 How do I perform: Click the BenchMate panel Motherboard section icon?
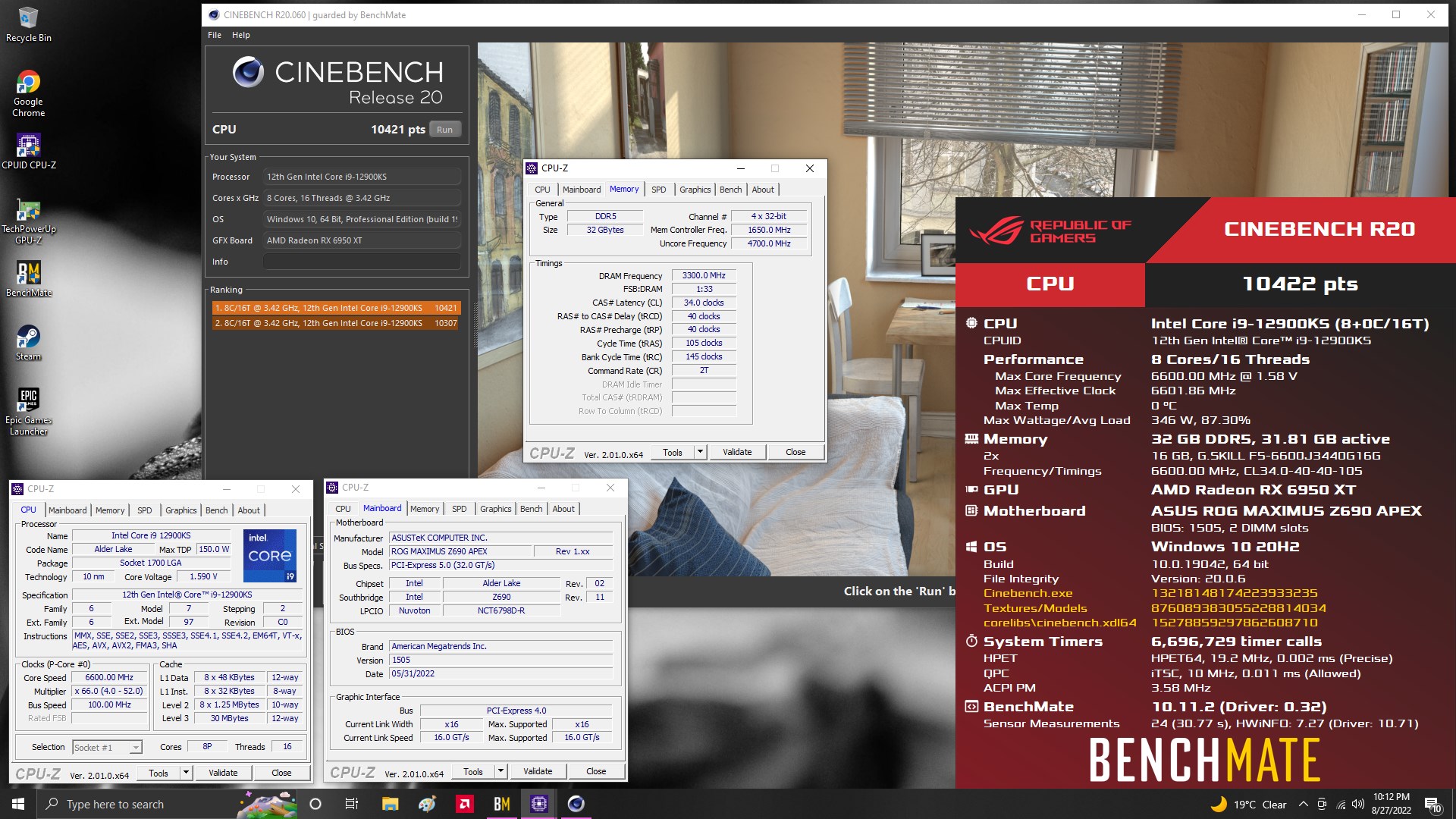tap(971, 510)
